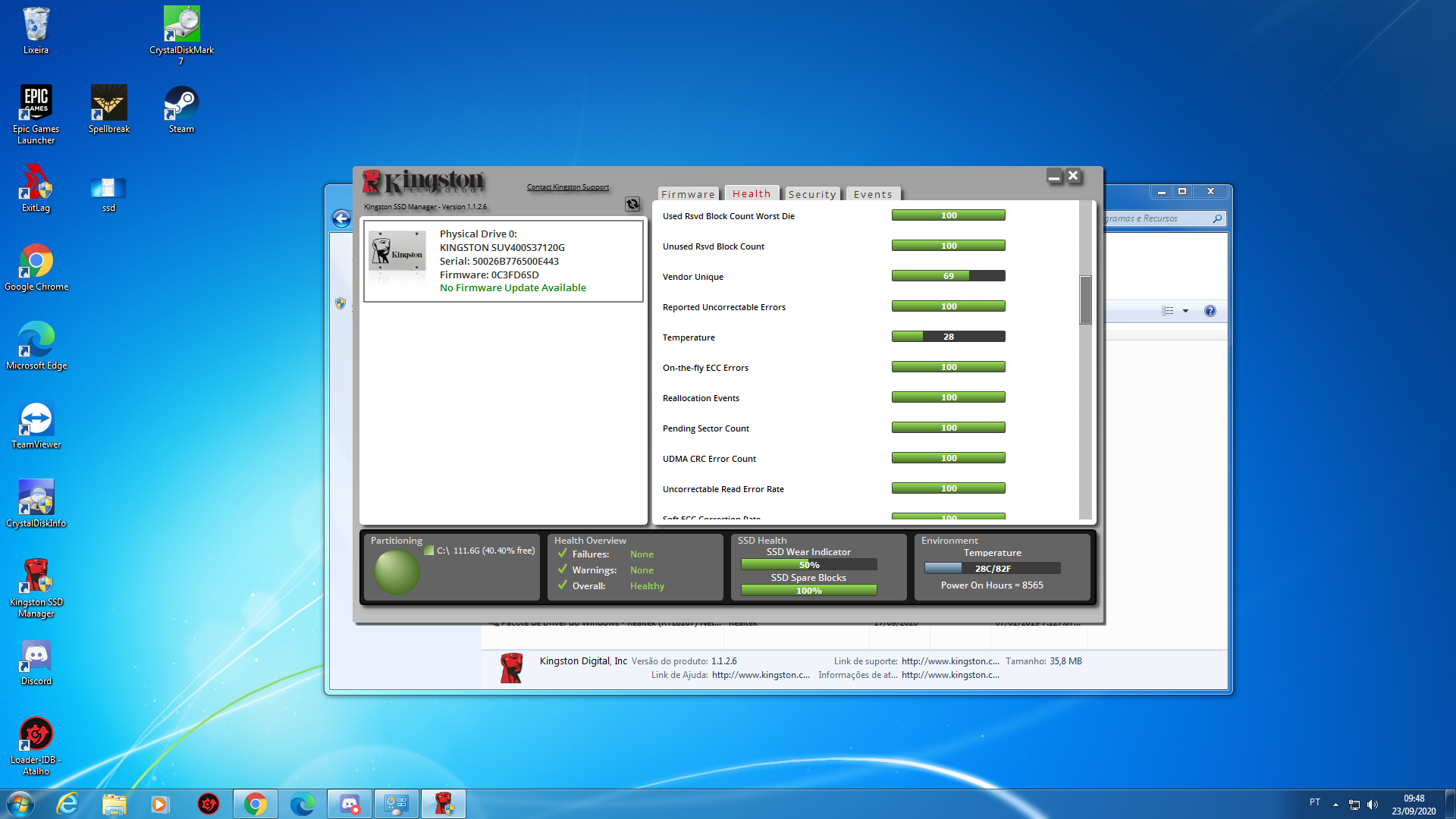1456x819 pixels.
Task: Close the Kingston SSD Manager window
Action: point(1073,176)
